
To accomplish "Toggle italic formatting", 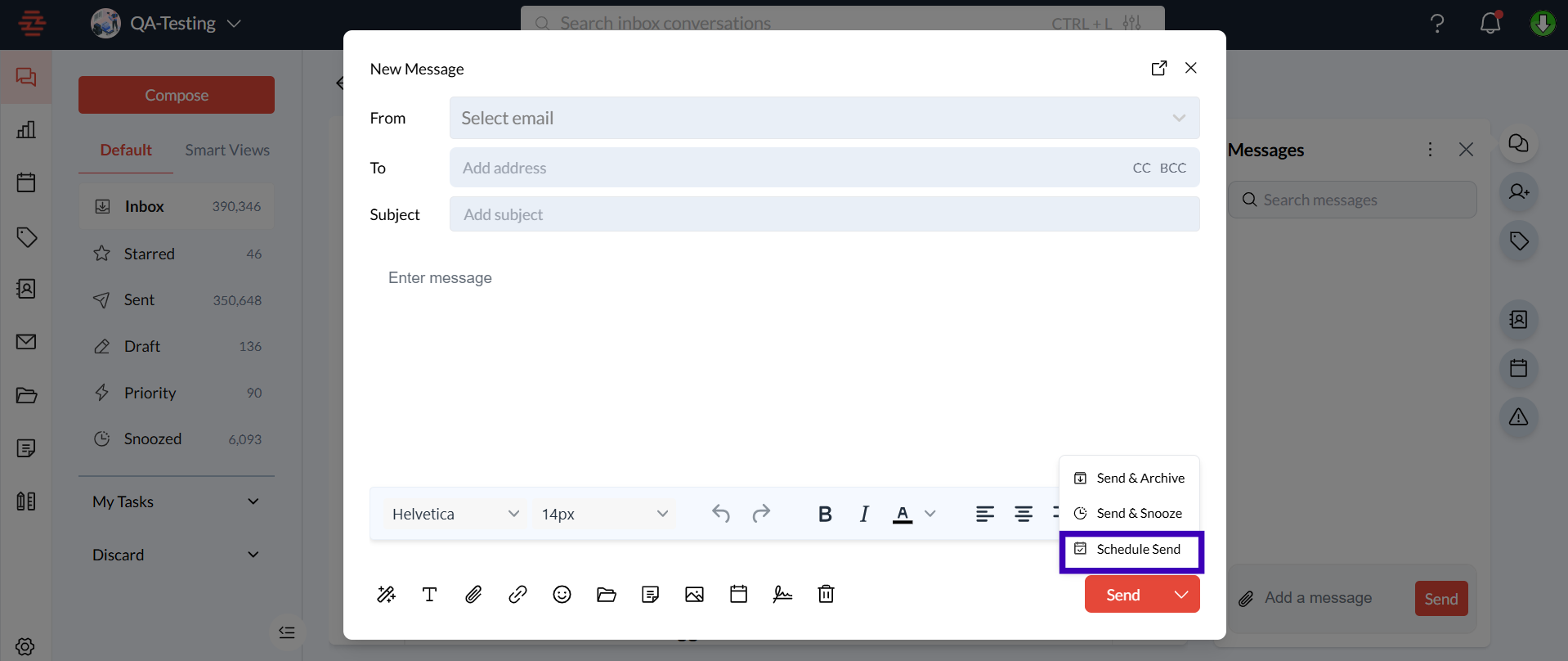I will [864, 514].
